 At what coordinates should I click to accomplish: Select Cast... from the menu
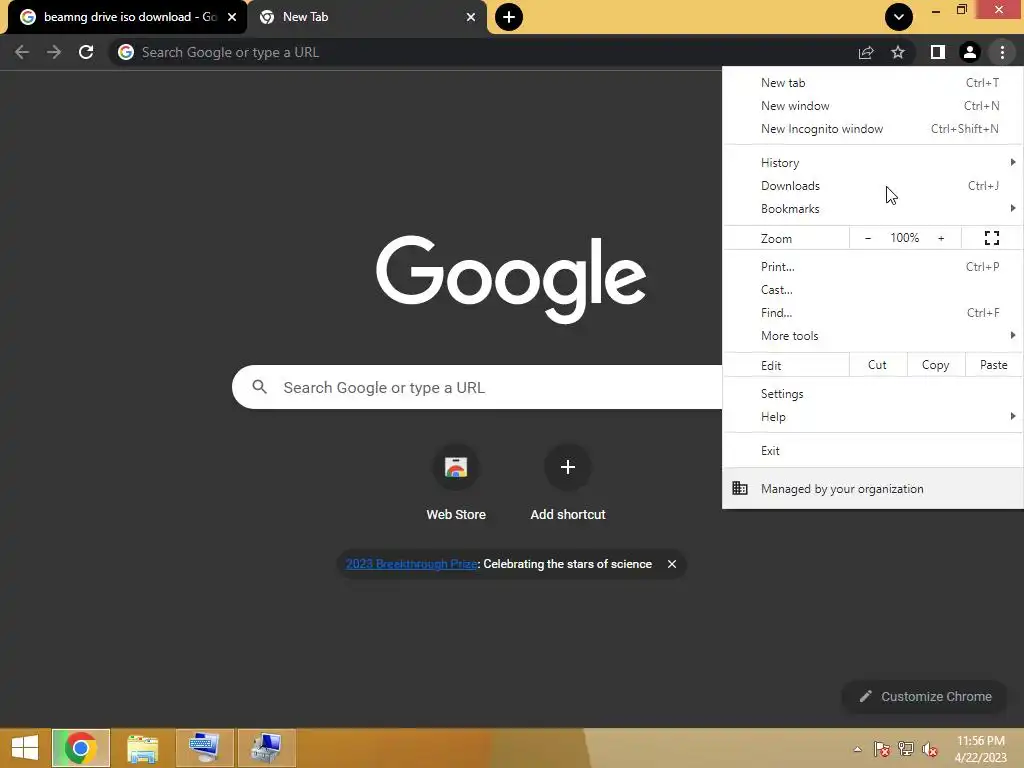[x=872, y=289]
